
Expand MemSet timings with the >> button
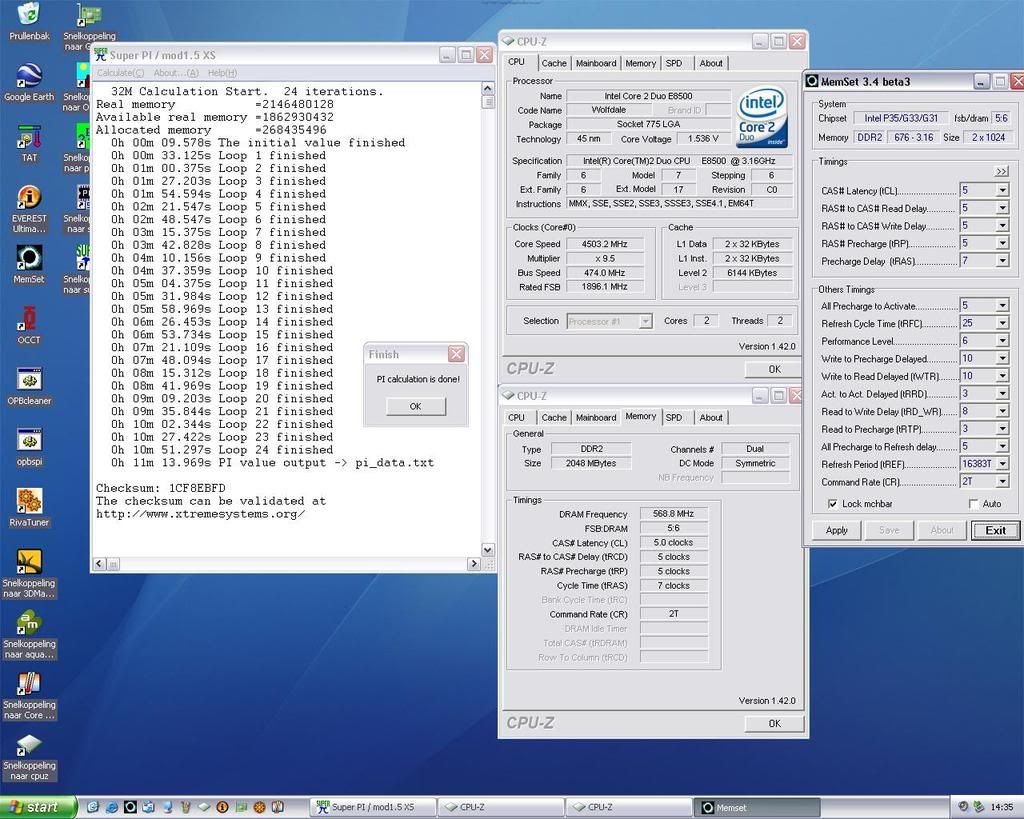1001,171
